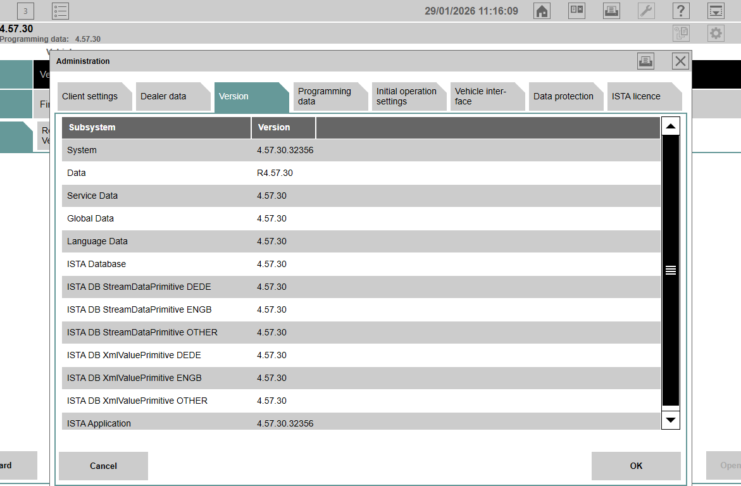Click the Version column header
Image resolution: width=741 pixels, height=486 pixels.
coord(283,128)
